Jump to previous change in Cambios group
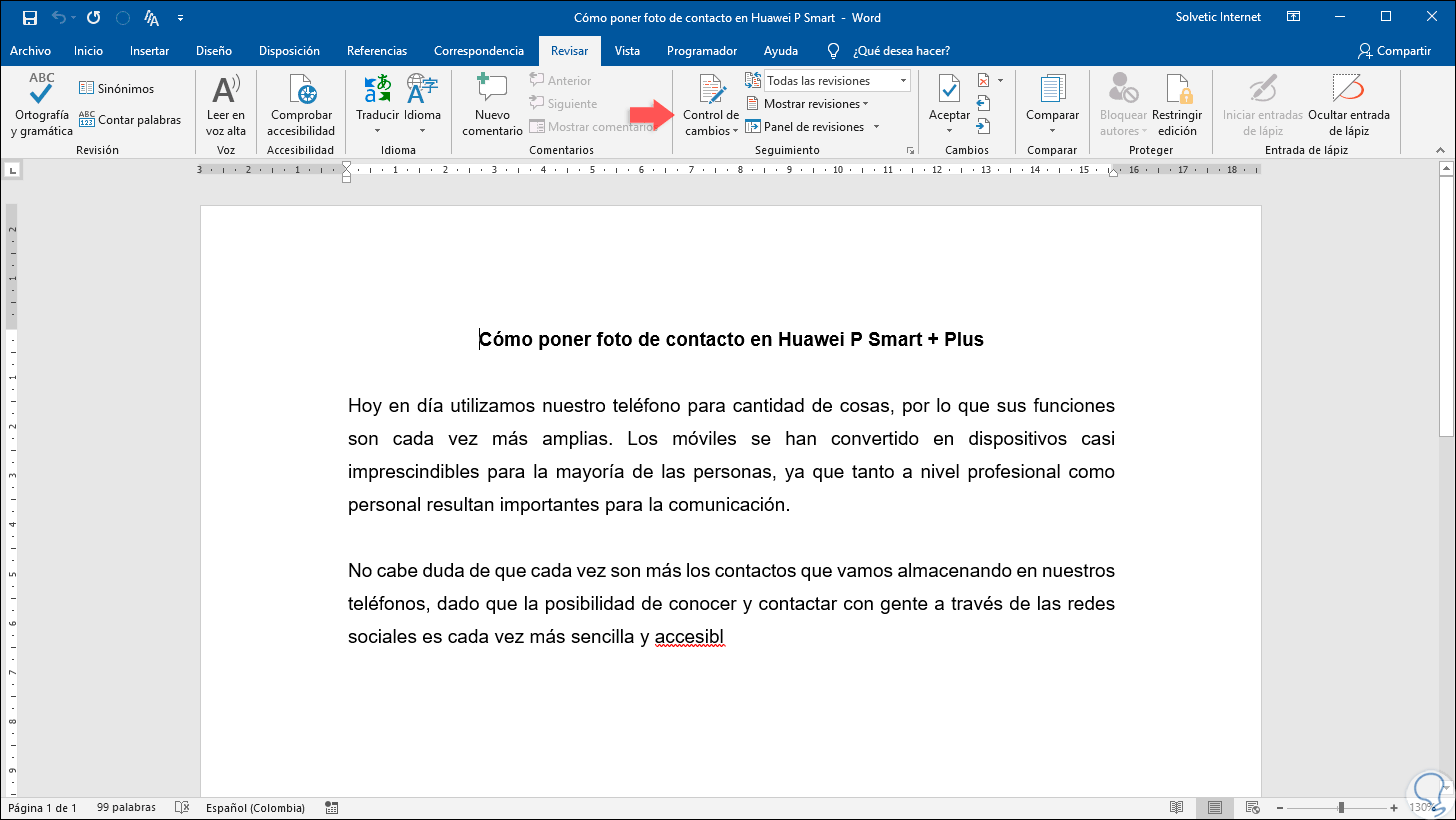The width and height of the screenshot is (1456, 820). (983, 103)
